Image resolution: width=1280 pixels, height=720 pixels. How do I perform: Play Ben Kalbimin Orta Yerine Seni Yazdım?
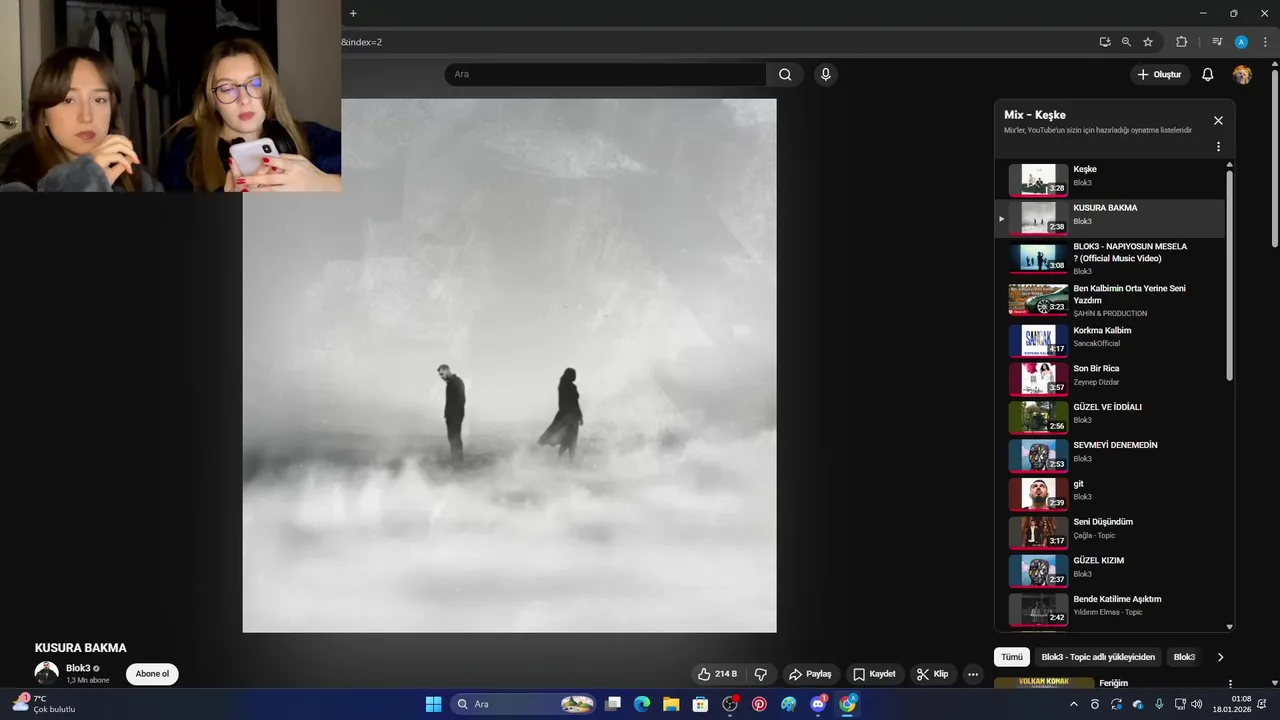point(1110,300)
